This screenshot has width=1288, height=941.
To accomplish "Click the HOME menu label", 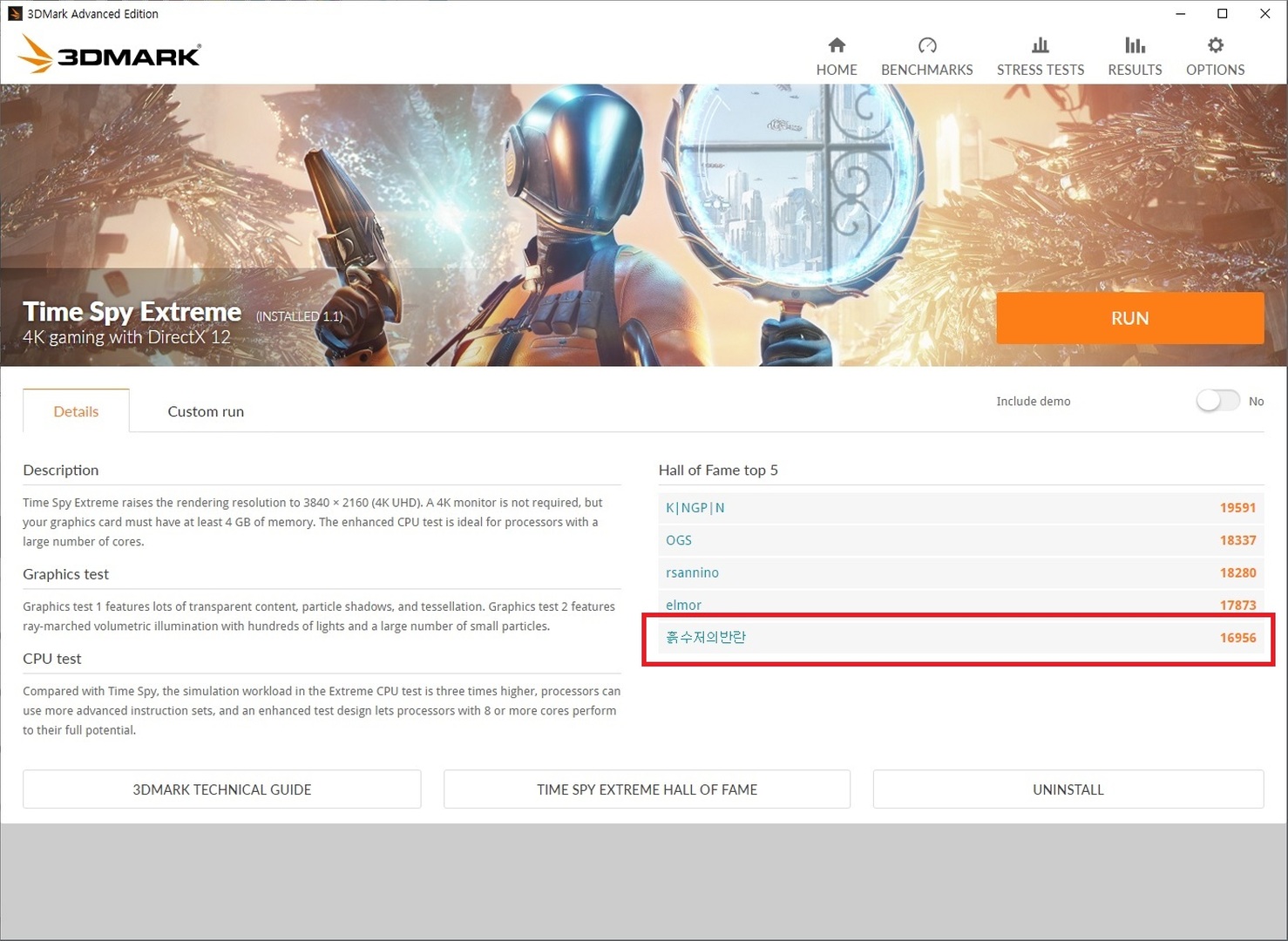I will coord(837,70).
